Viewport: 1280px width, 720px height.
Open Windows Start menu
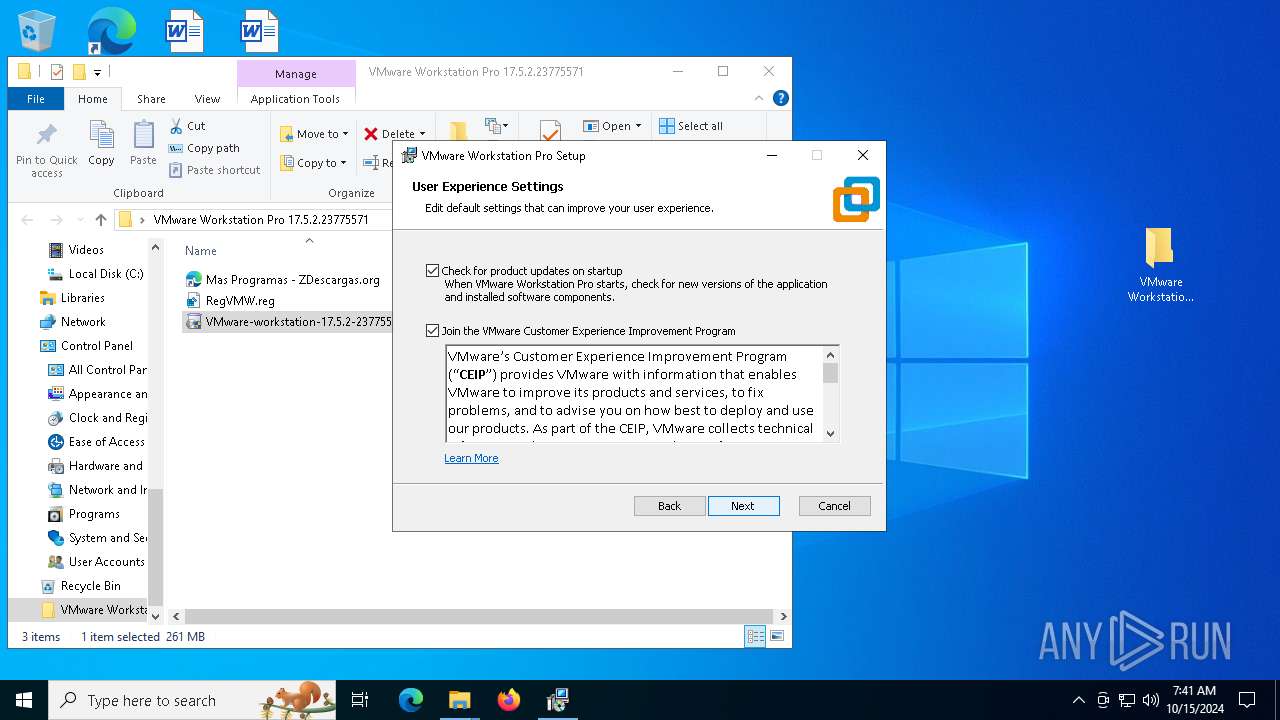click(24, 700)
